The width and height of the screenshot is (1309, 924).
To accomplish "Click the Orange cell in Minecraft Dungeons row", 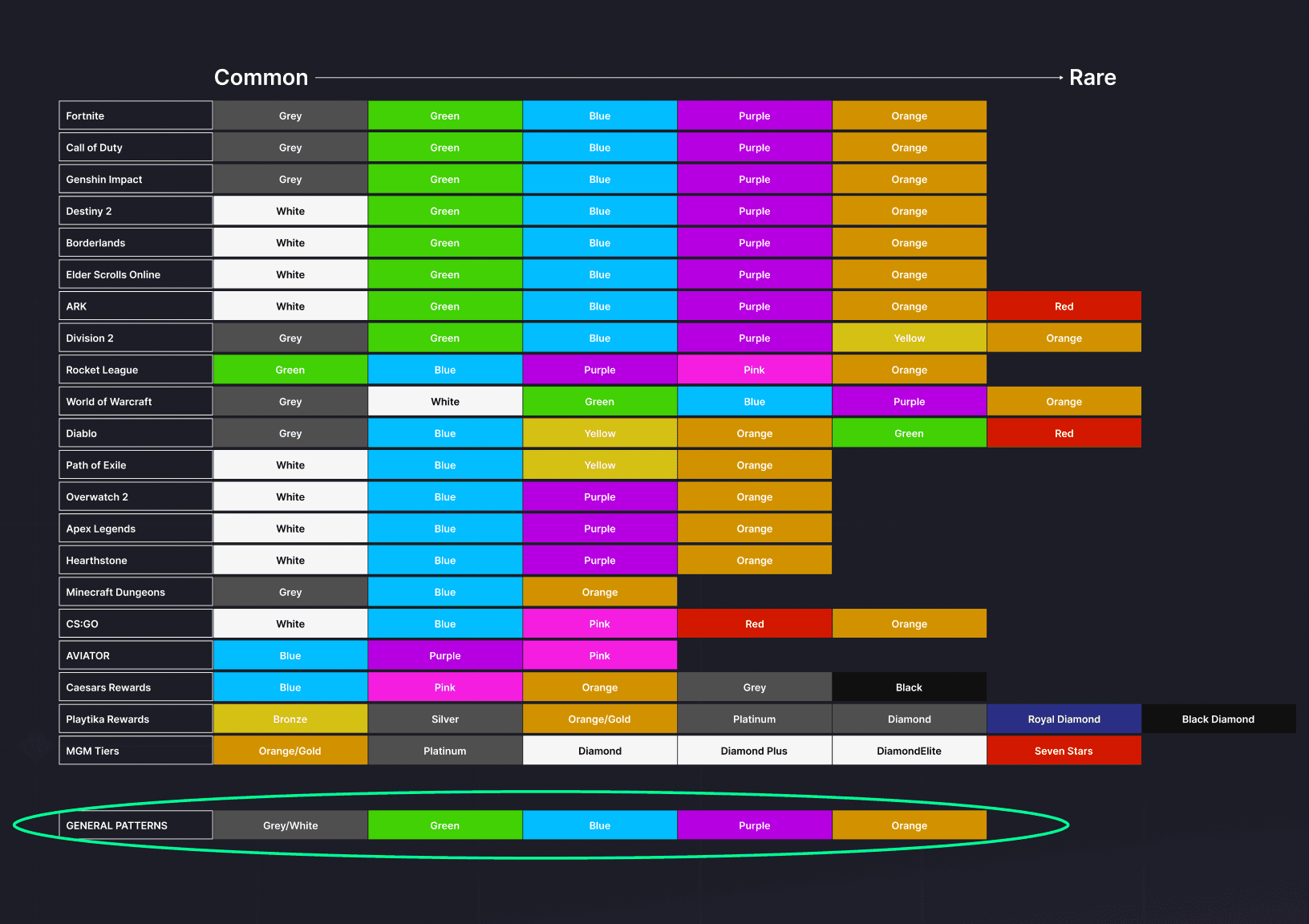I will click(600, 592).
